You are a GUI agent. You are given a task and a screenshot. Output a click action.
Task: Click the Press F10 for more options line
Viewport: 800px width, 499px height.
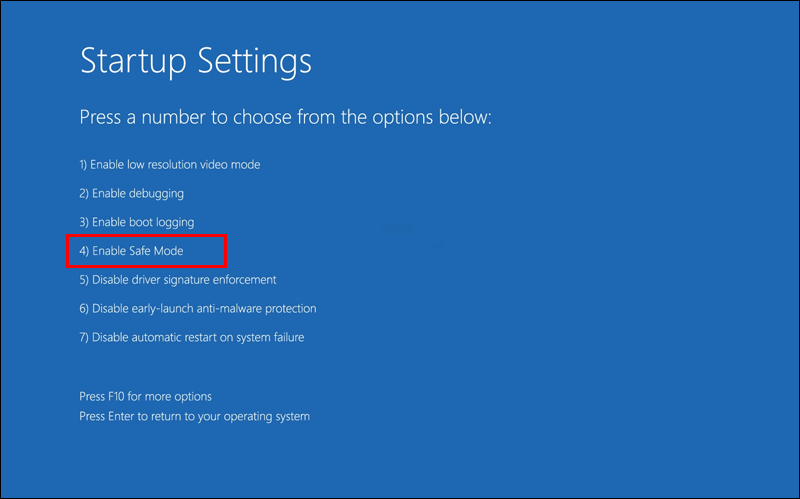[x=146, y=397]
